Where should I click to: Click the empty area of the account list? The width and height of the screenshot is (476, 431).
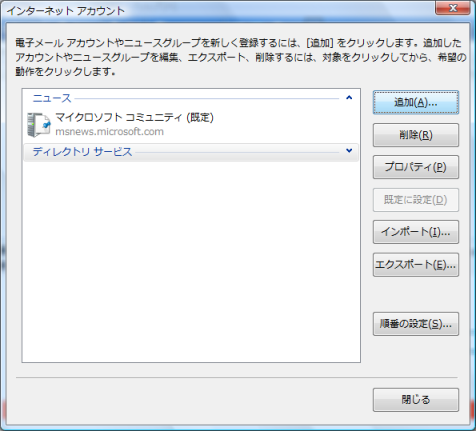(x=191, y=262)
